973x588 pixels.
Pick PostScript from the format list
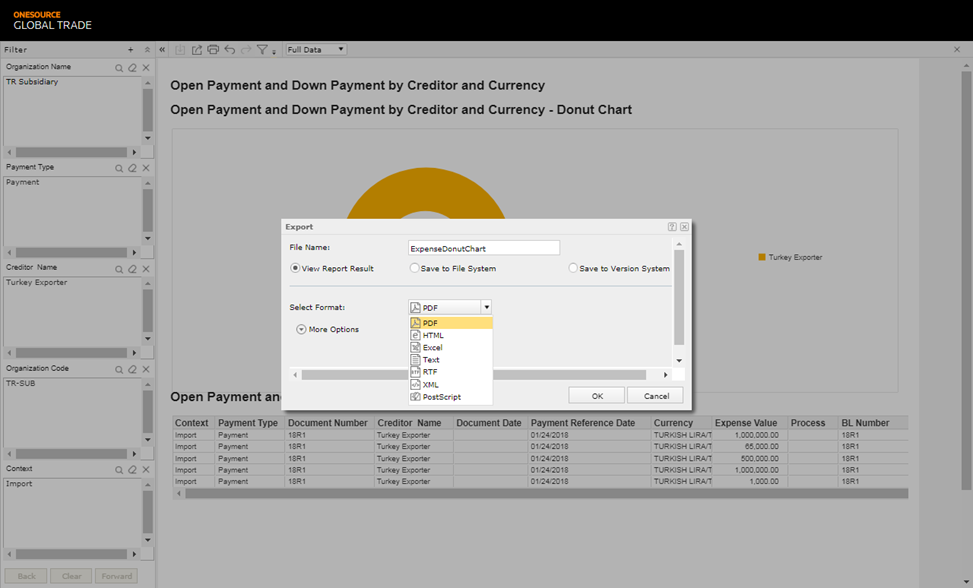click(451, 397)
